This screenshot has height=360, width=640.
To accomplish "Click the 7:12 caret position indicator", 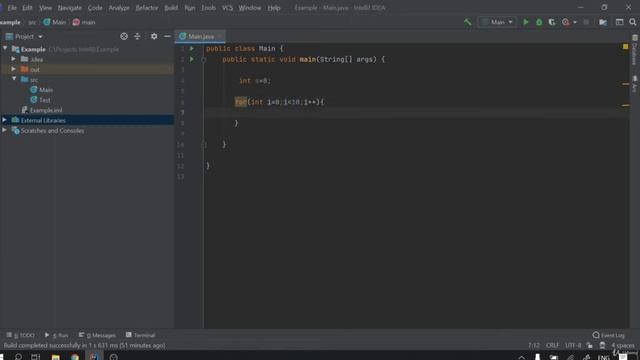I will pyautogui.click(x=533, y=345).
